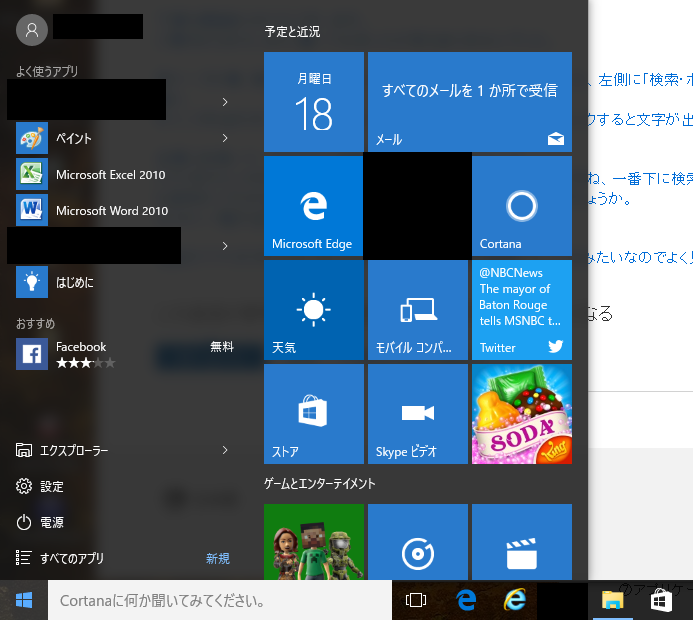Click the 予定と近況 group heading

293,32
